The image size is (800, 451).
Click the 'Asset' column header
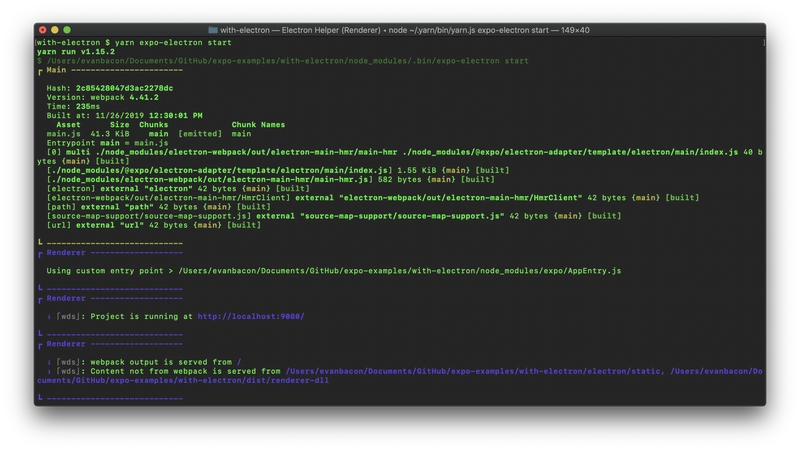(68, 124)
